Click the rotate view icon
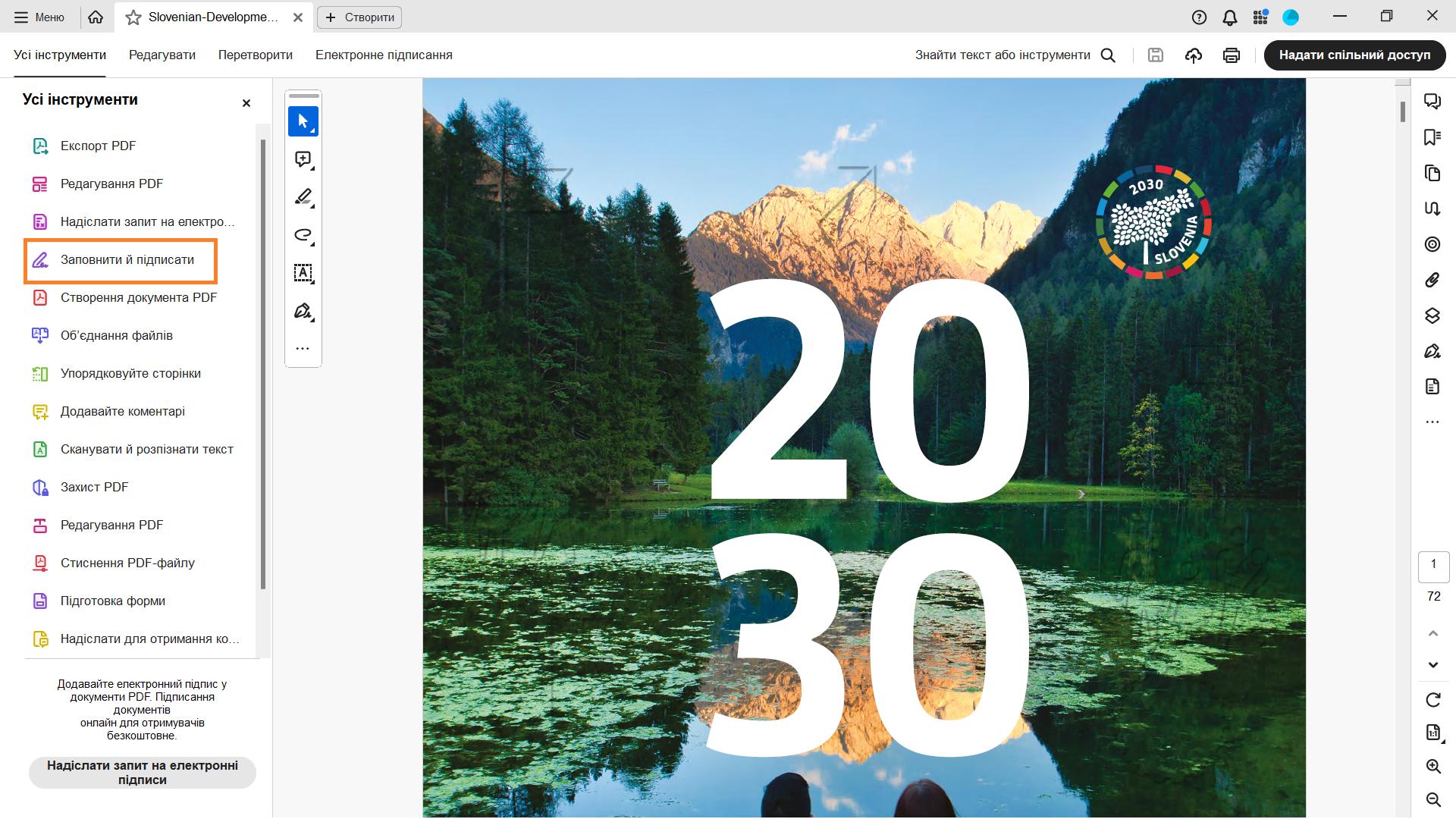 tap(1433, 700)
